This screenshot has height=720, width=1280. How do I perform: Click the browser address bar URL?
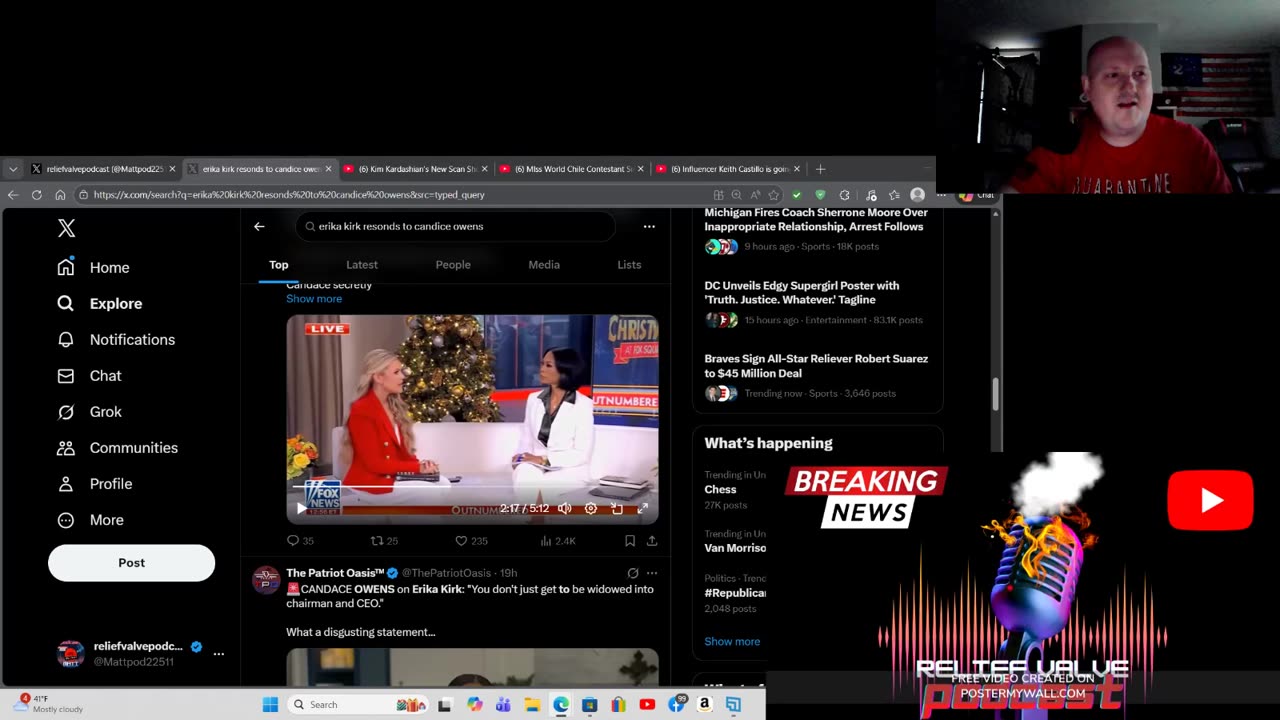[289, 195]
